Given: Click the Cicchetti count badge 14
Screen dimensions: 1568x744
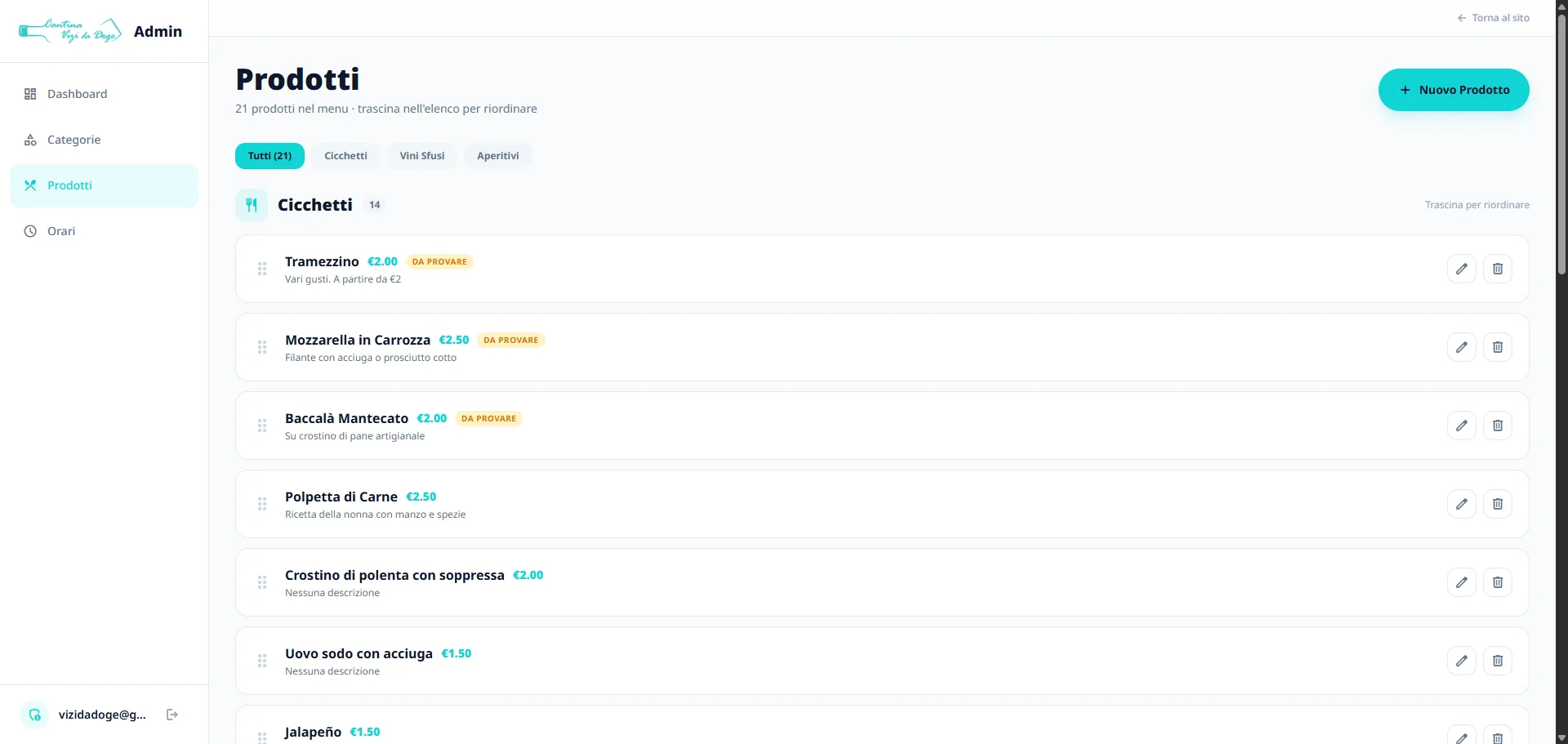Looking at the screenshot, I should [375, 205].
